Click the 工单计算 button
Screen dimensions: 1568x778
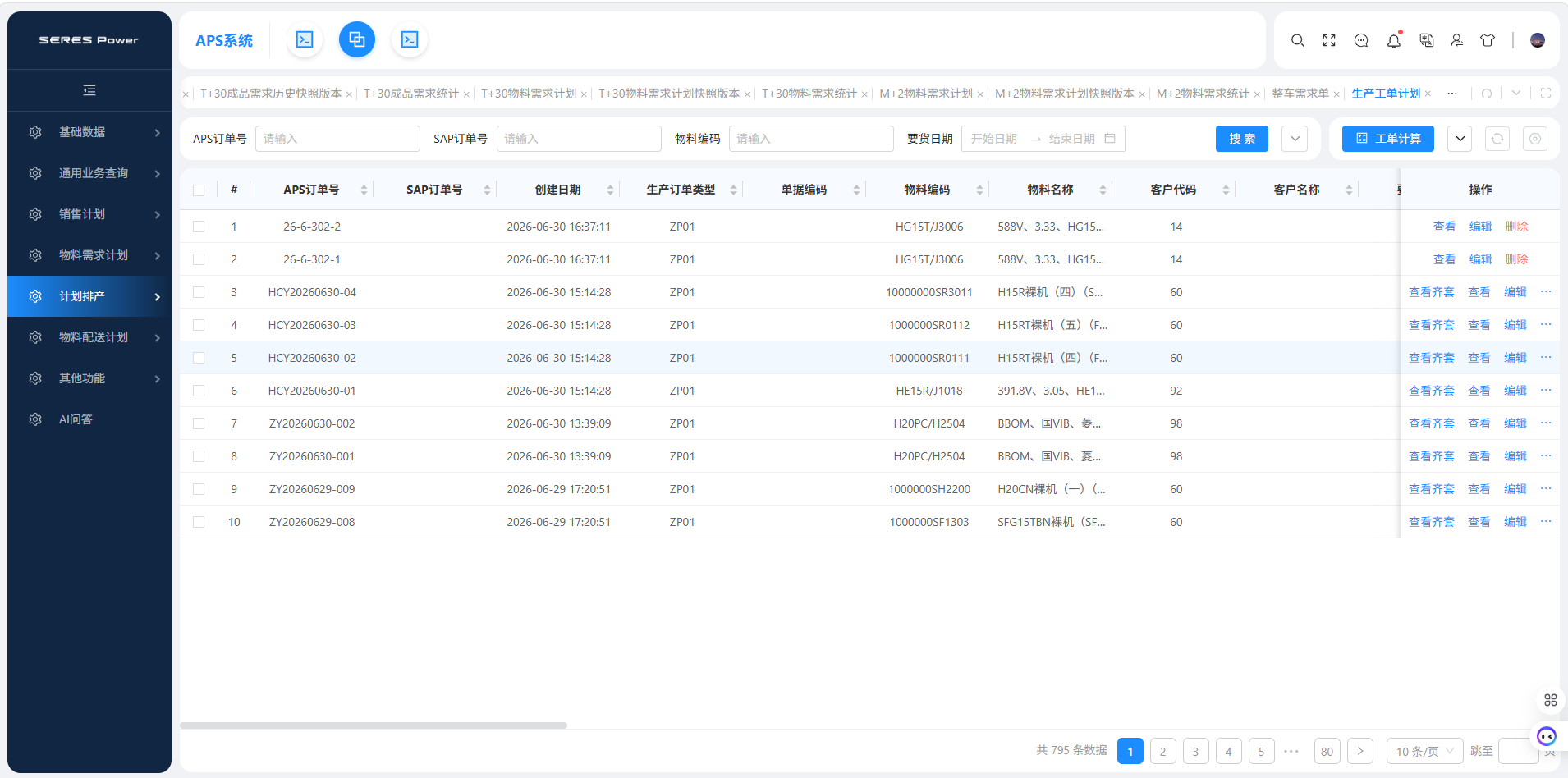[1388, 139]
